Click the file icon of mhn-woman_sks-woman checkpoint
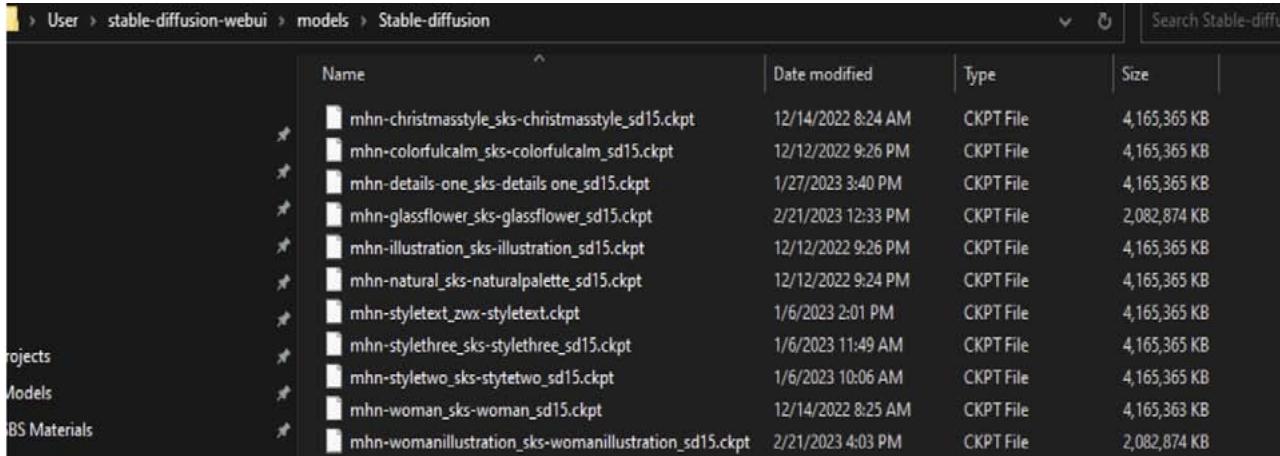Viewport: 1280px width, 456px height. point(335,410)
